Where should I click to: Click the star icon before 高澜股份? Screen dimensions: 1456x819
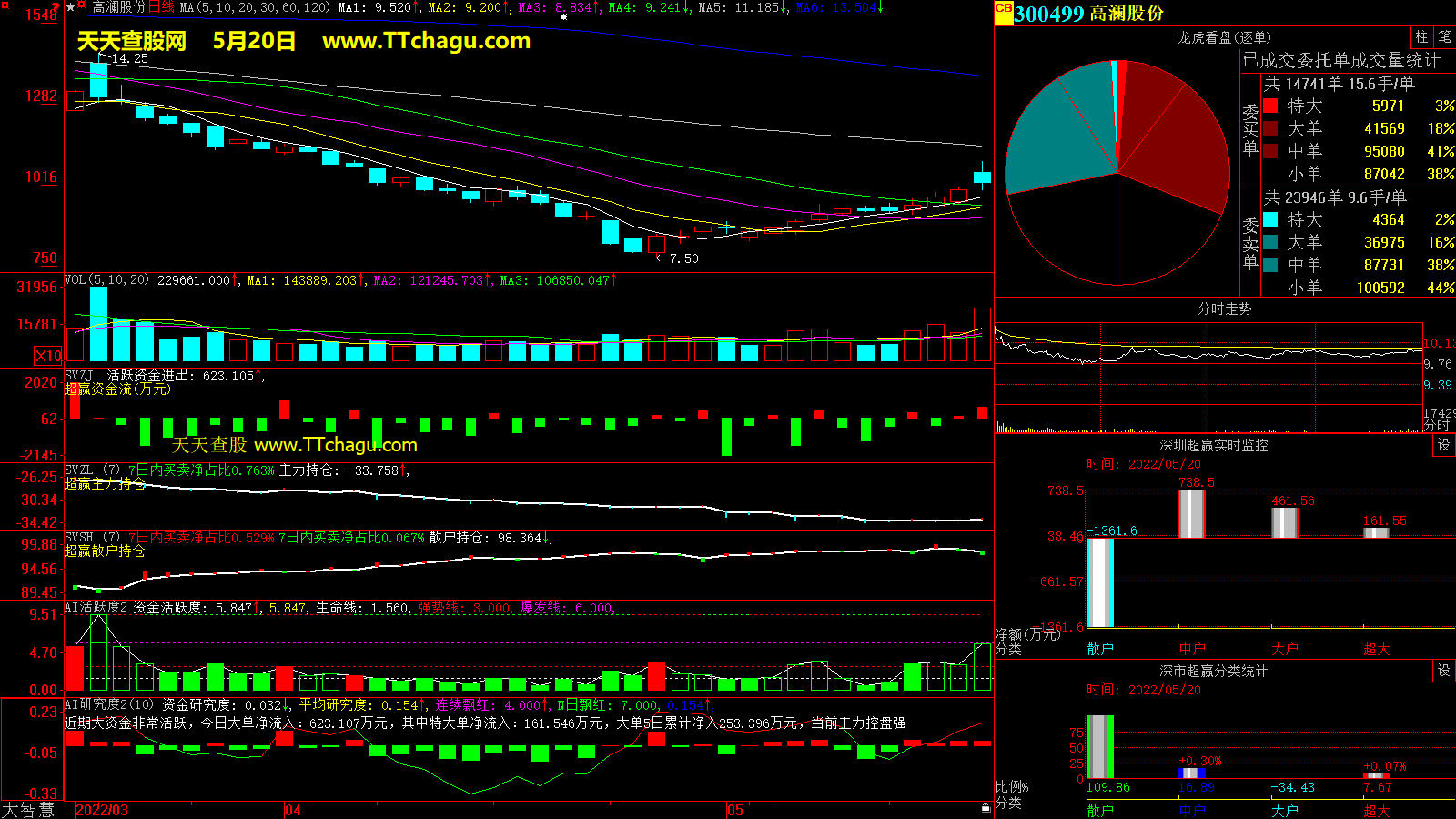pyautogui.click(x=71, y=7)
